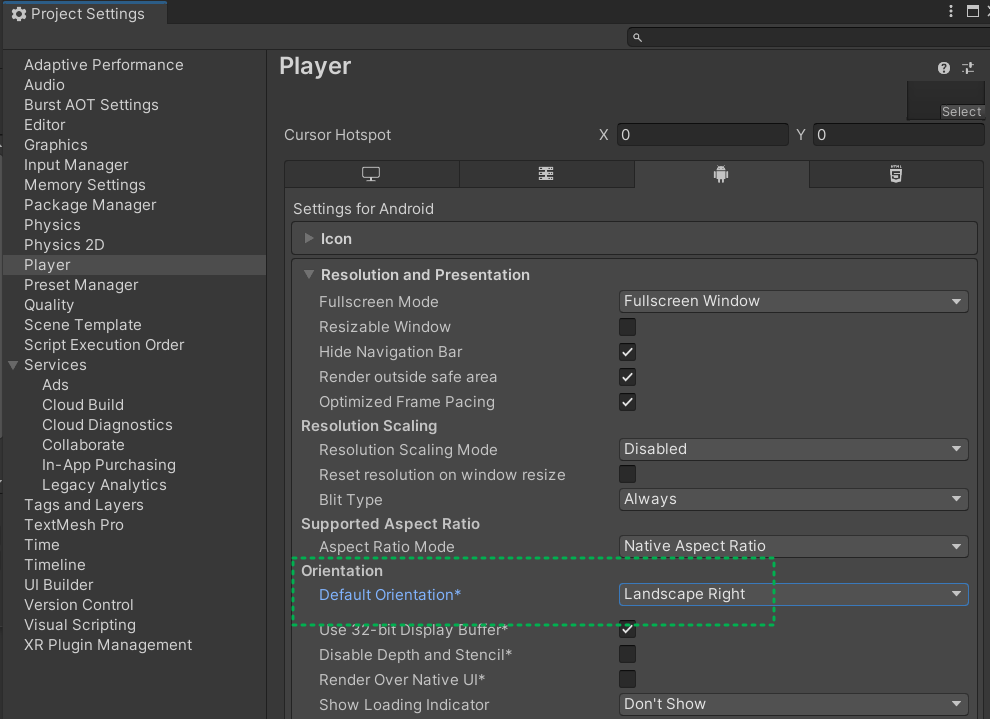Open the Resolution Scaling Mode dropdown

[x=794, y=449]
